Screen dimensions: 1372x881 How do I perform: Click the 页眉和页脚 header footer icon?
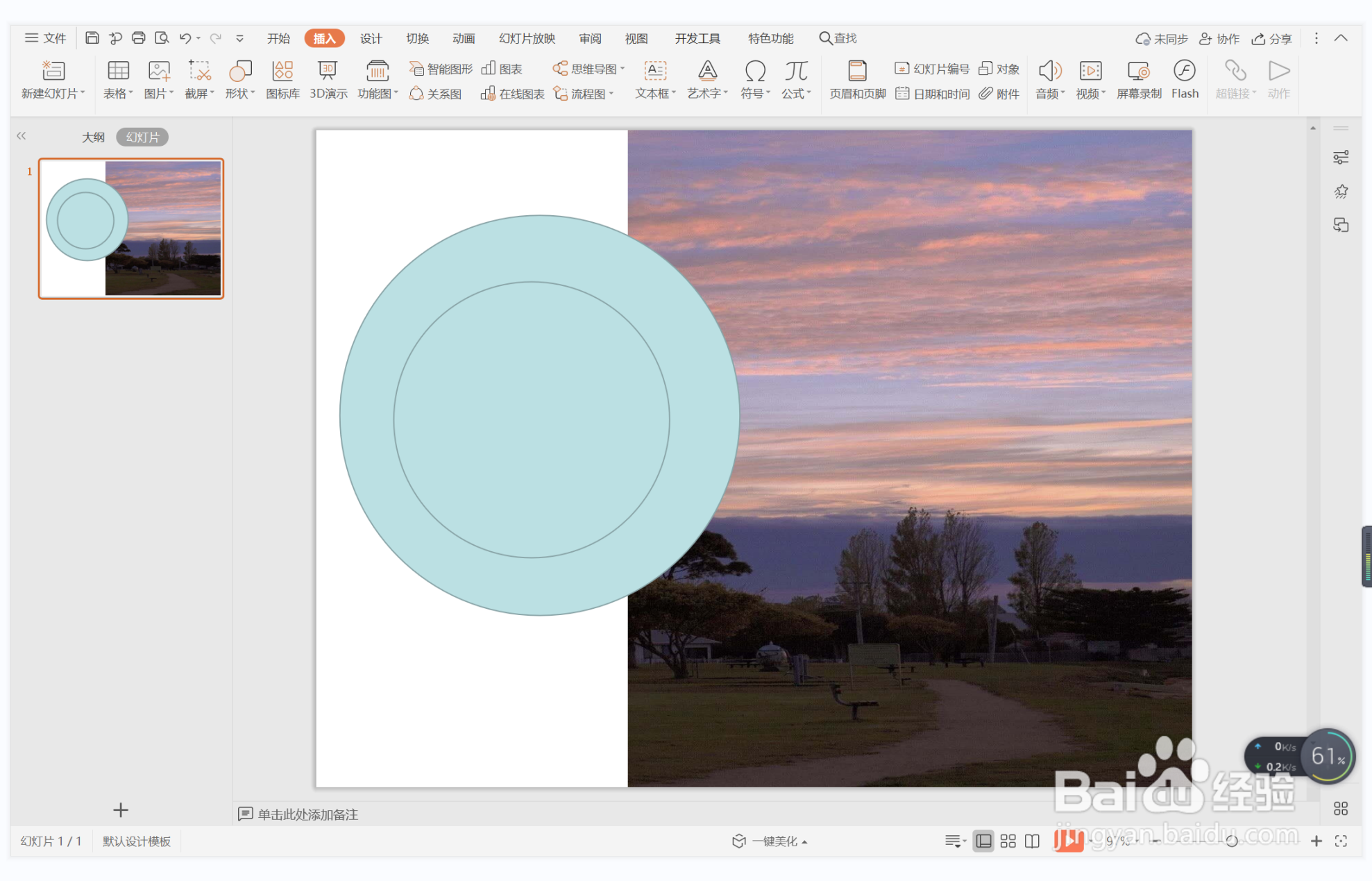pyautogui.click(x=857, y=79)
